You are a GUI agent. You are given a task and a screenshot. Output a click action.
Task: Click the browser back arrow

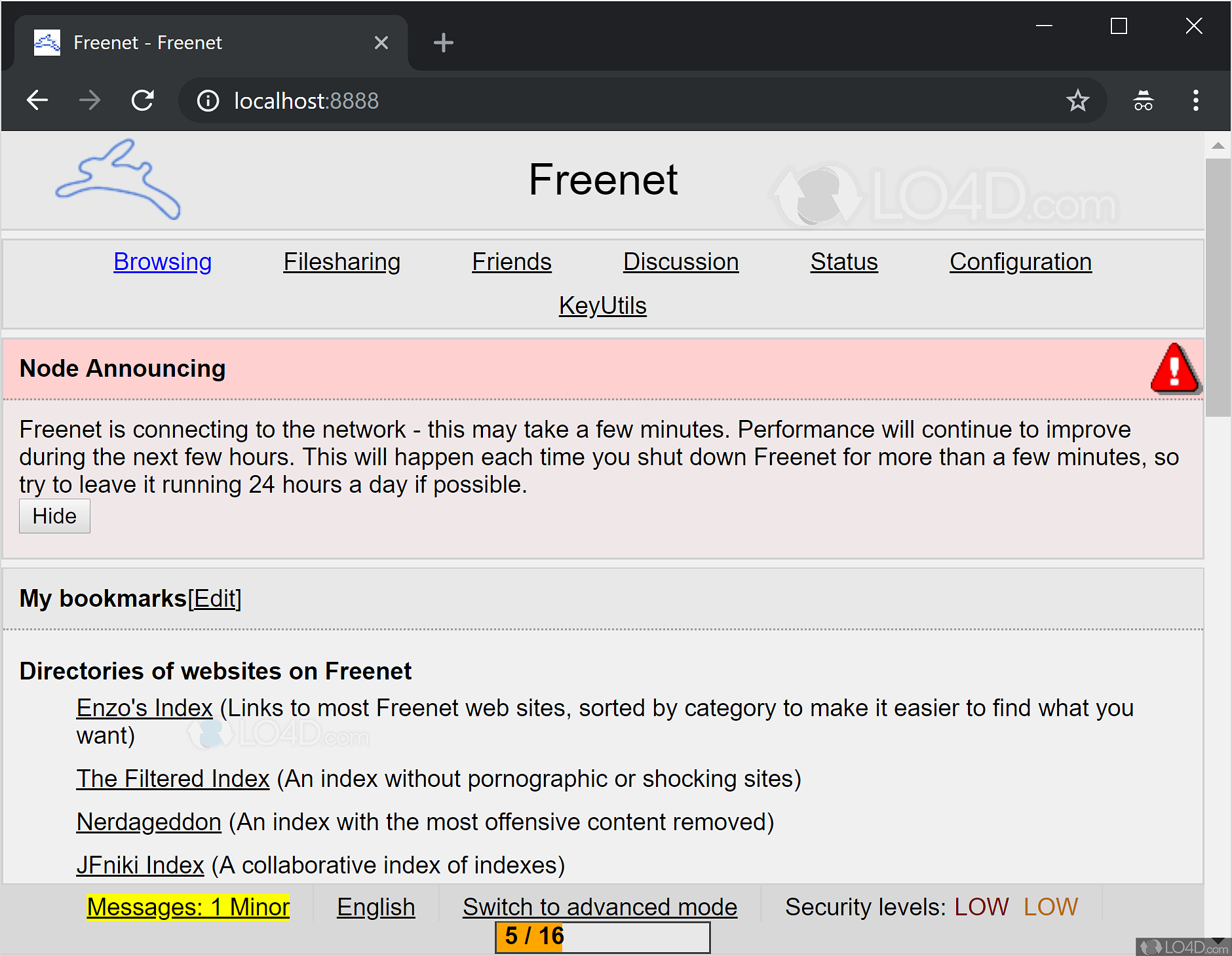tap(37, 100)
